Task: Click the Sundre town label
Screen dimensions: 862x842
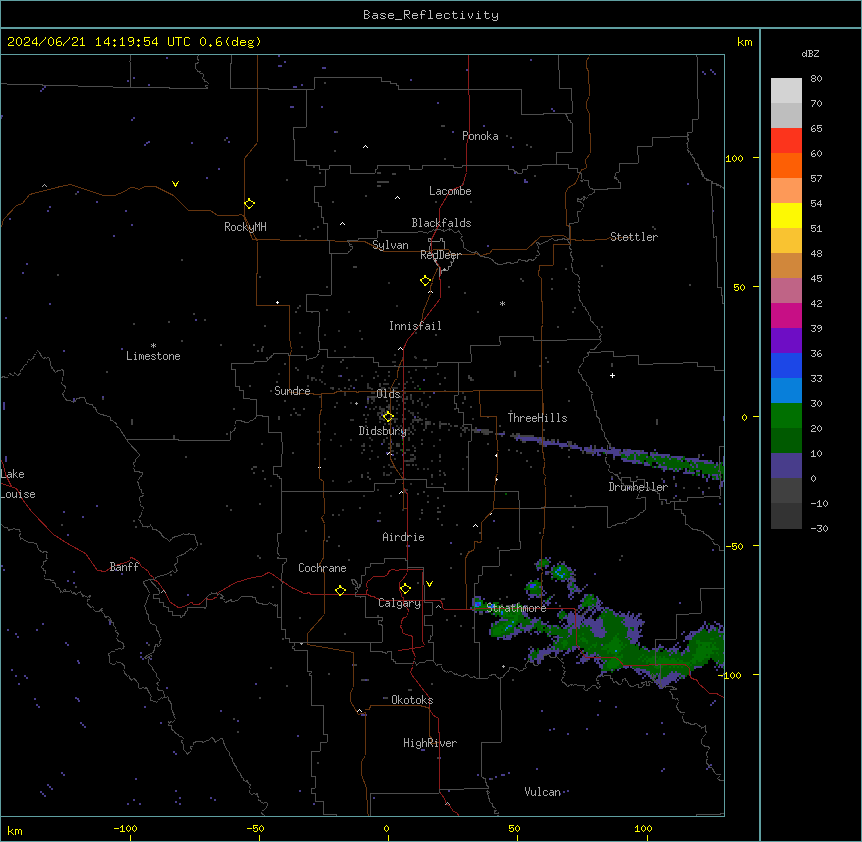Action: (x=292, y=391)
